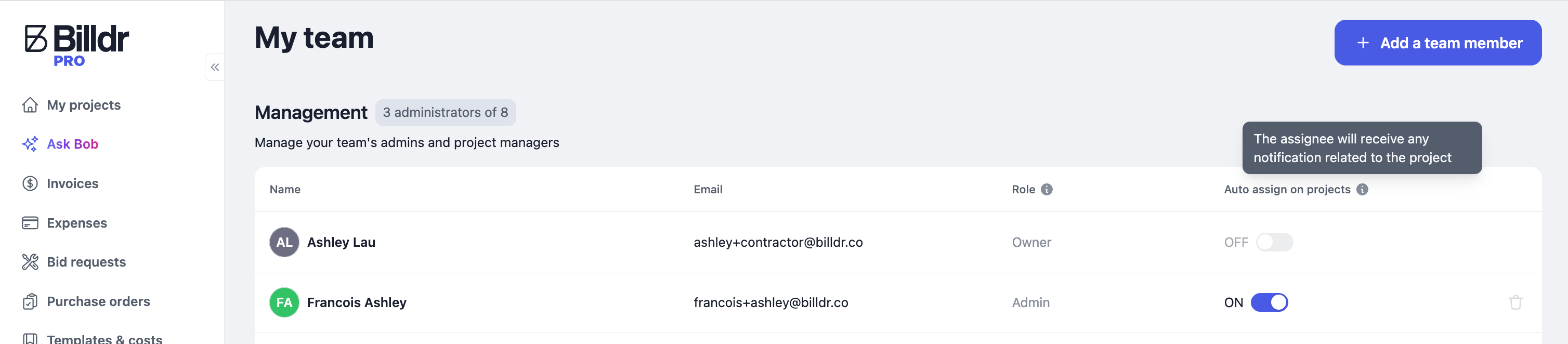This screenshot has height=344, width=1568.
Task: Turn off auto assign for Francois Ashley
Action: [x=1269, y=302]
